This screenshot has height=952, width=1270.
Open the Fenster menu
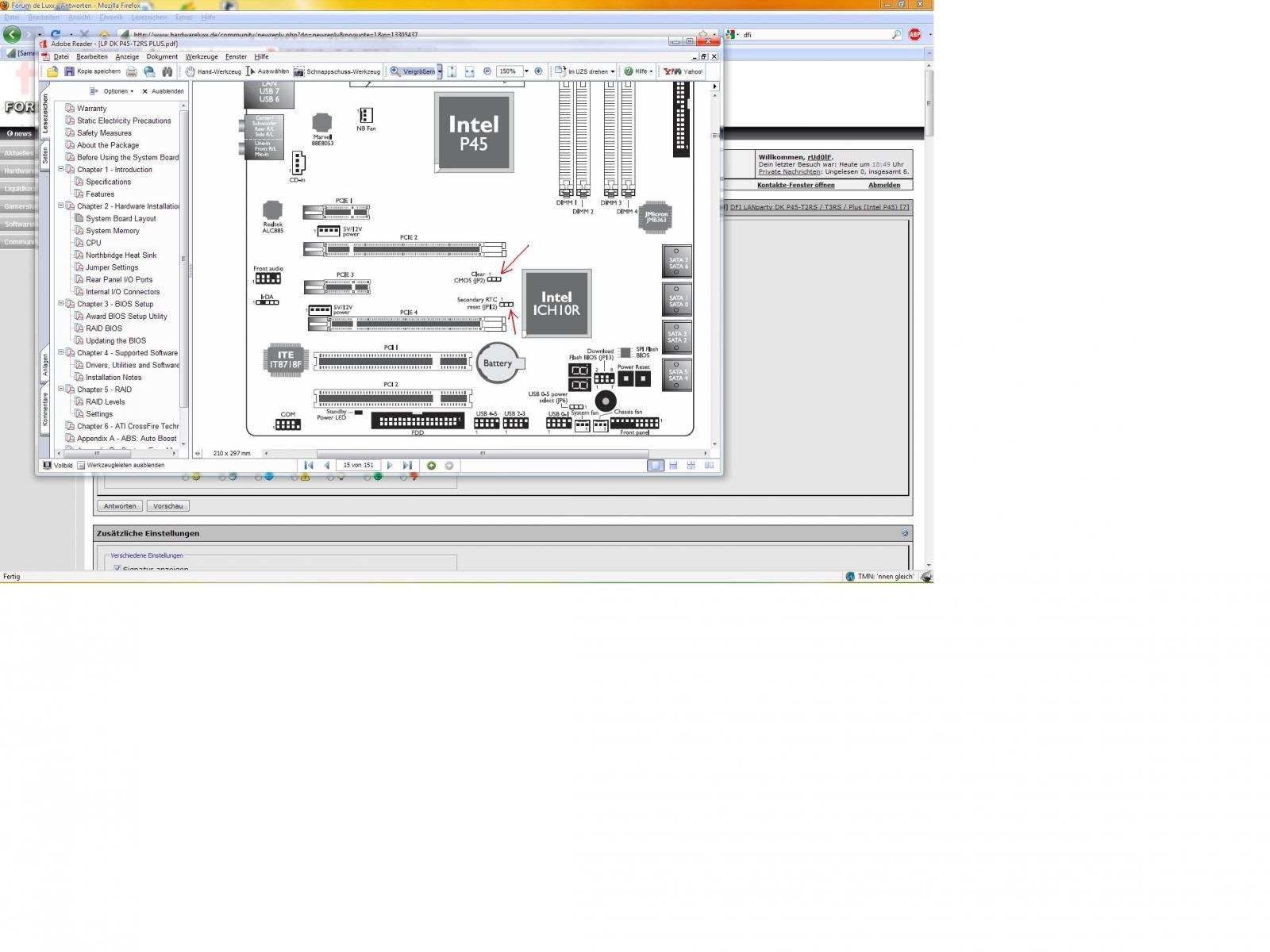(x=236, y=57)
